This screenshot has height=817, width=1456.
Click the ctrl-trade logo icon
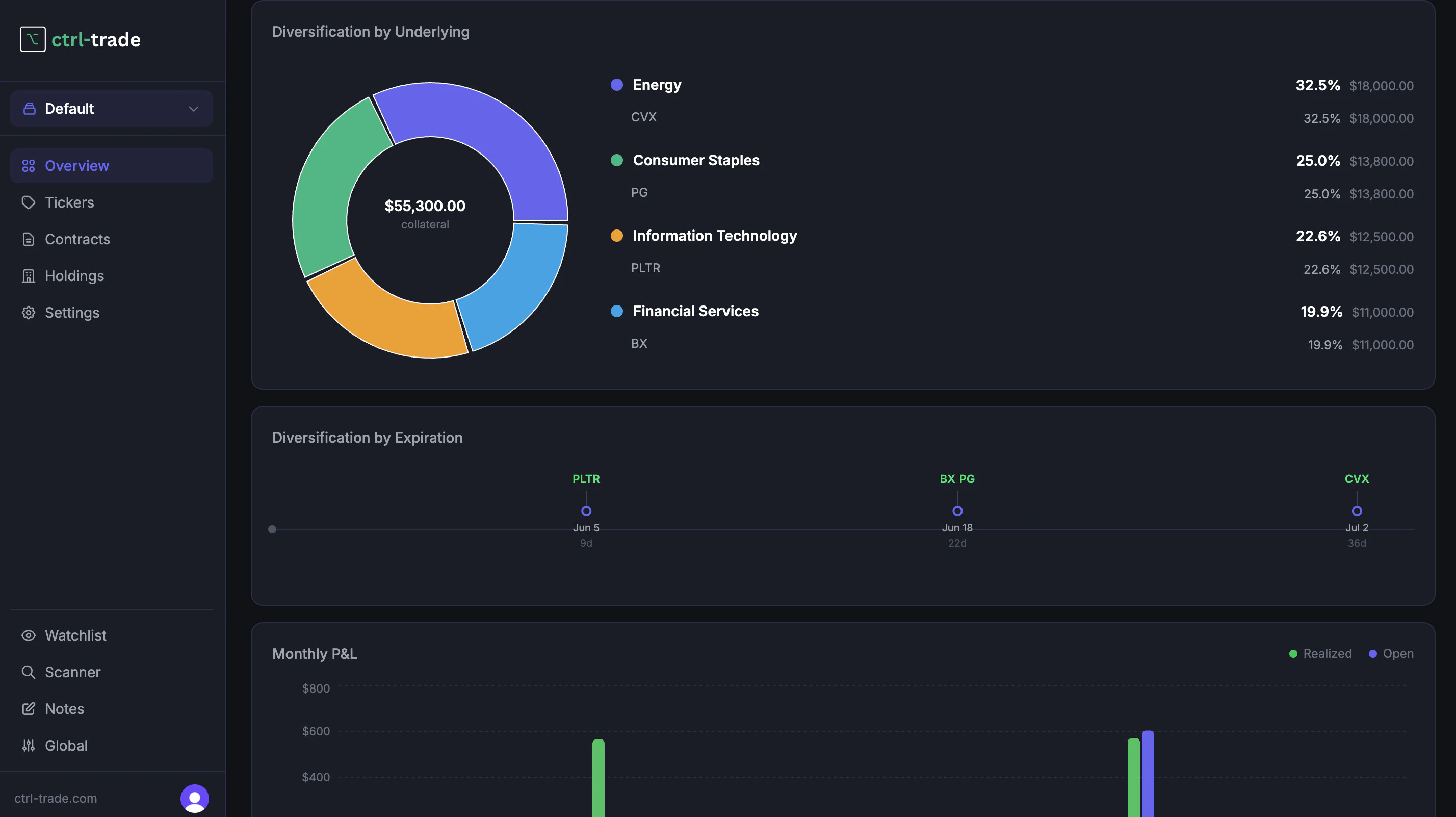tap(33, 40)
